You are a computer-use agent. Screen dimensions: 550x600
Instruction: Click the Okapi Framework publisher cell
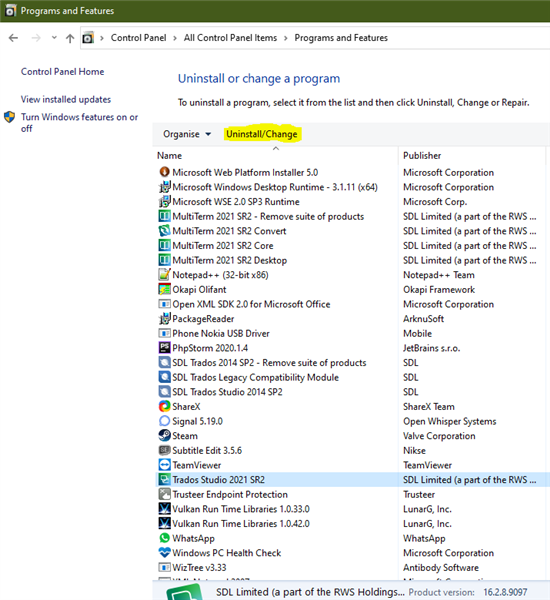pyautogui.click(x=439, y=290)
